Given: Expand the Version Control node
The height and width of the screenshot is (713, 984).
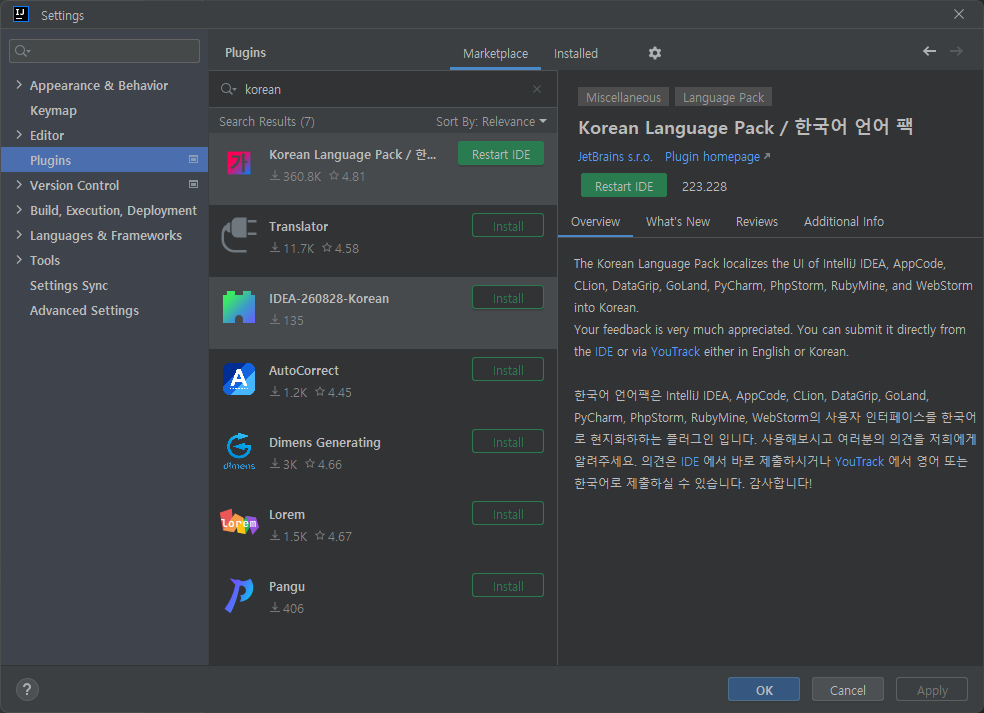Looking at the screenshot, I should point(19,185).
